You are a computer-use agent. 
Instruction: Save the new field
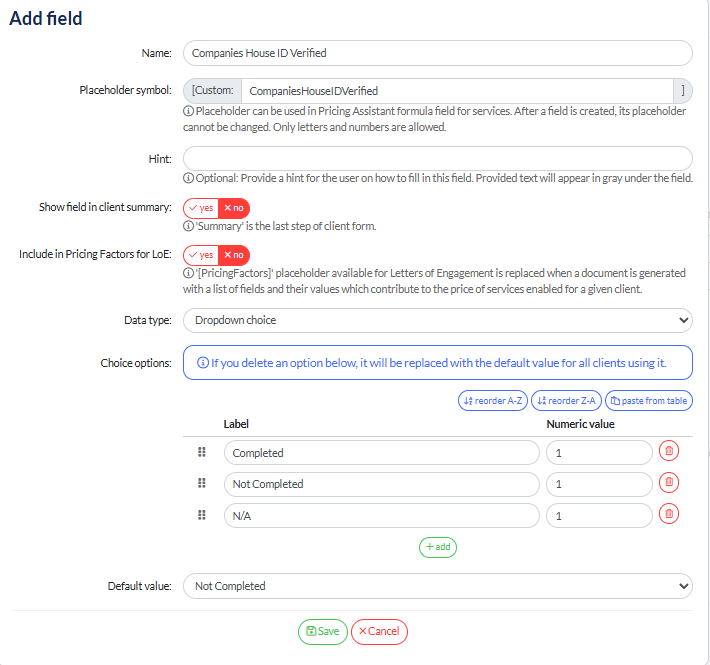coord(322,631)
